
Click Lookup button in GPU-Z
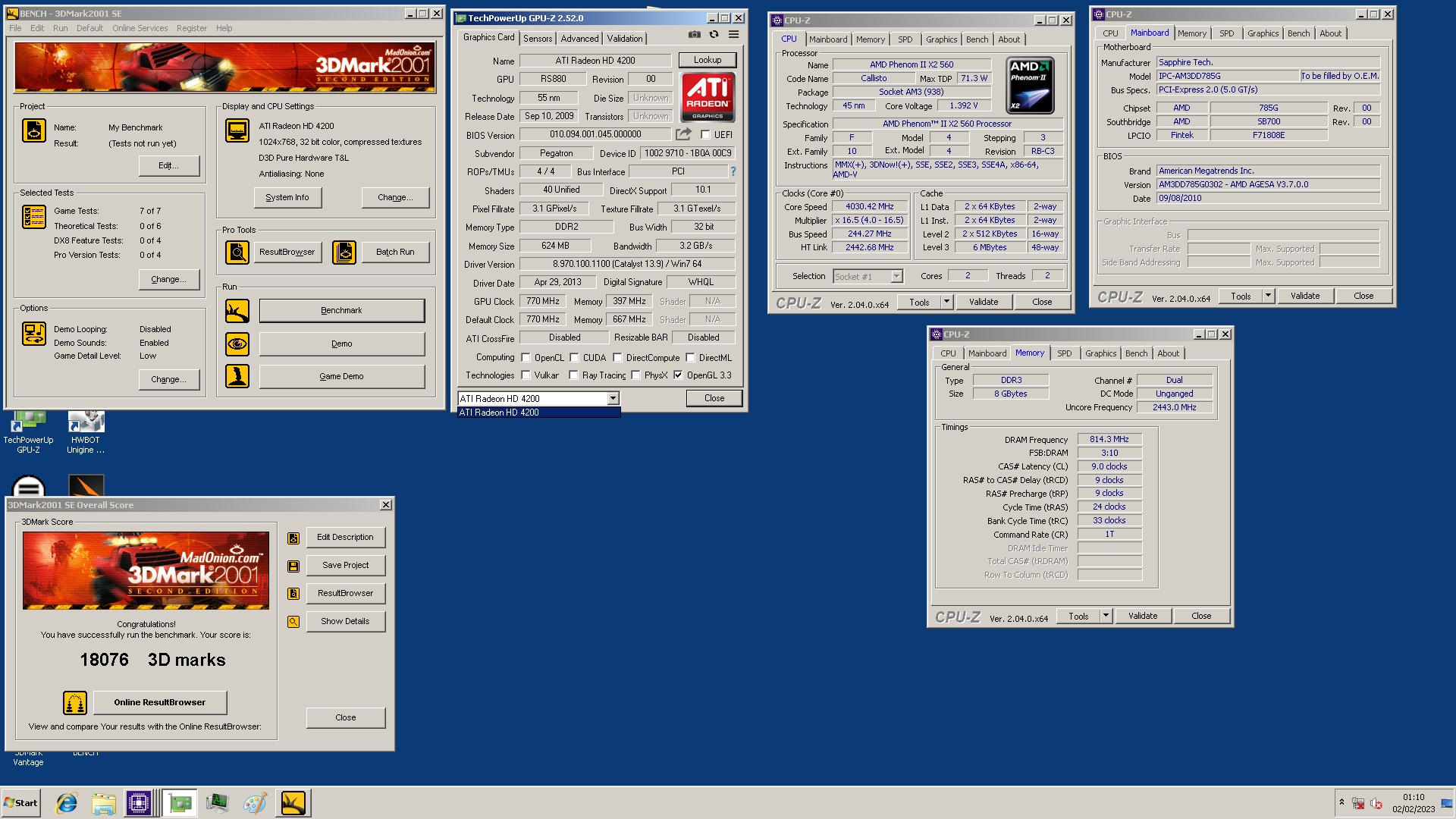point(708,60)
